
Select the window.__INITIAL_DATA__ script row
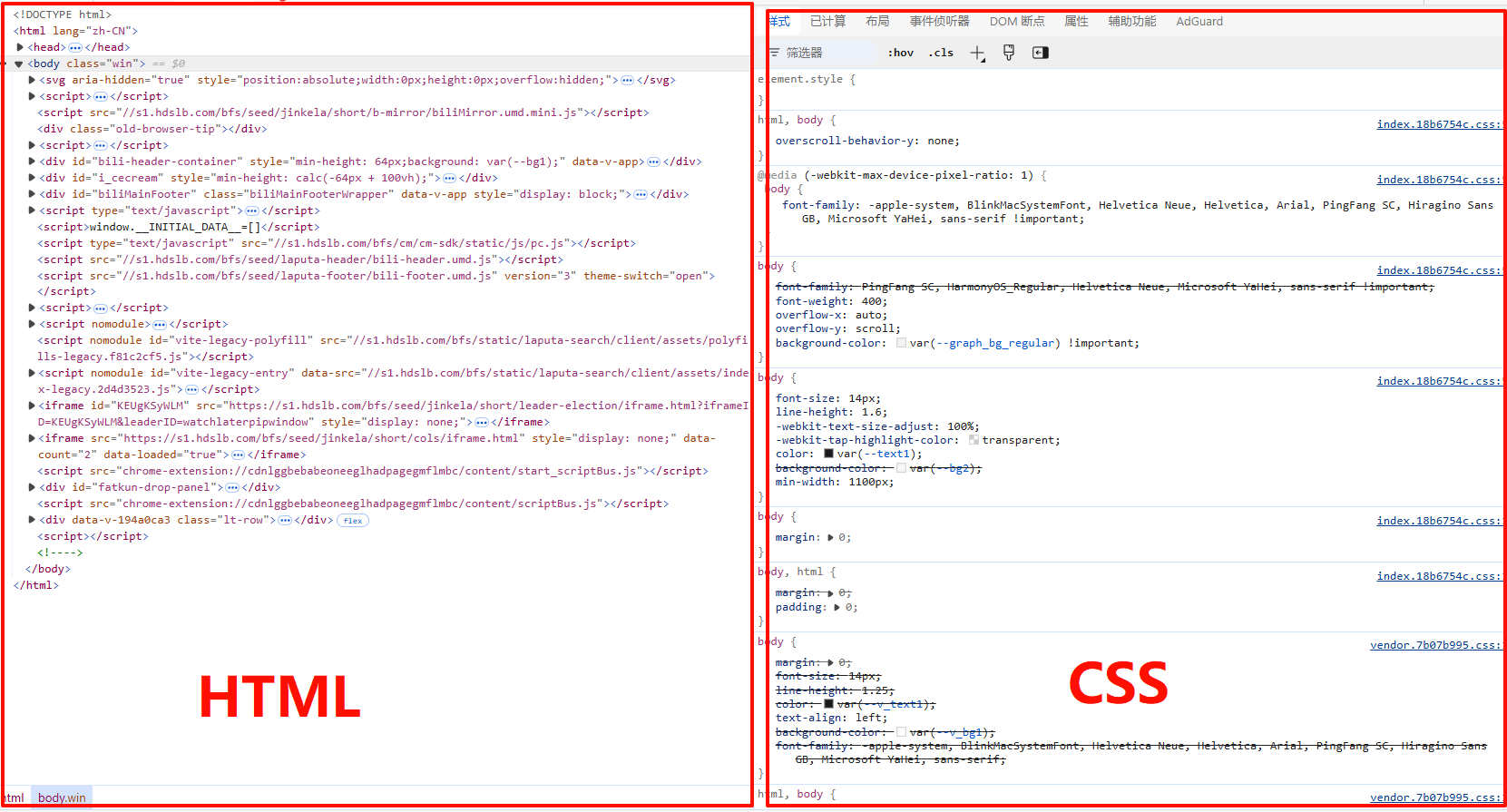click(x=179, y=227)
